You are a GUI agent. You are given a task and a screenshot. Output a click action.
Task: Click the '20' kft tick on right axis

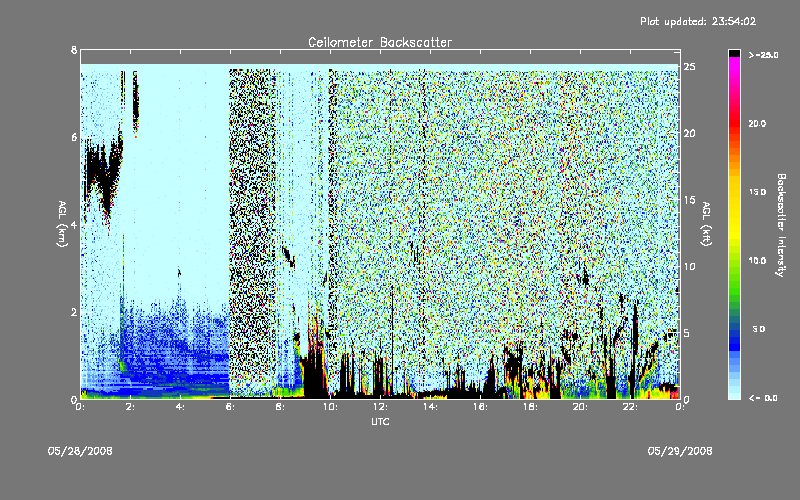689,133
